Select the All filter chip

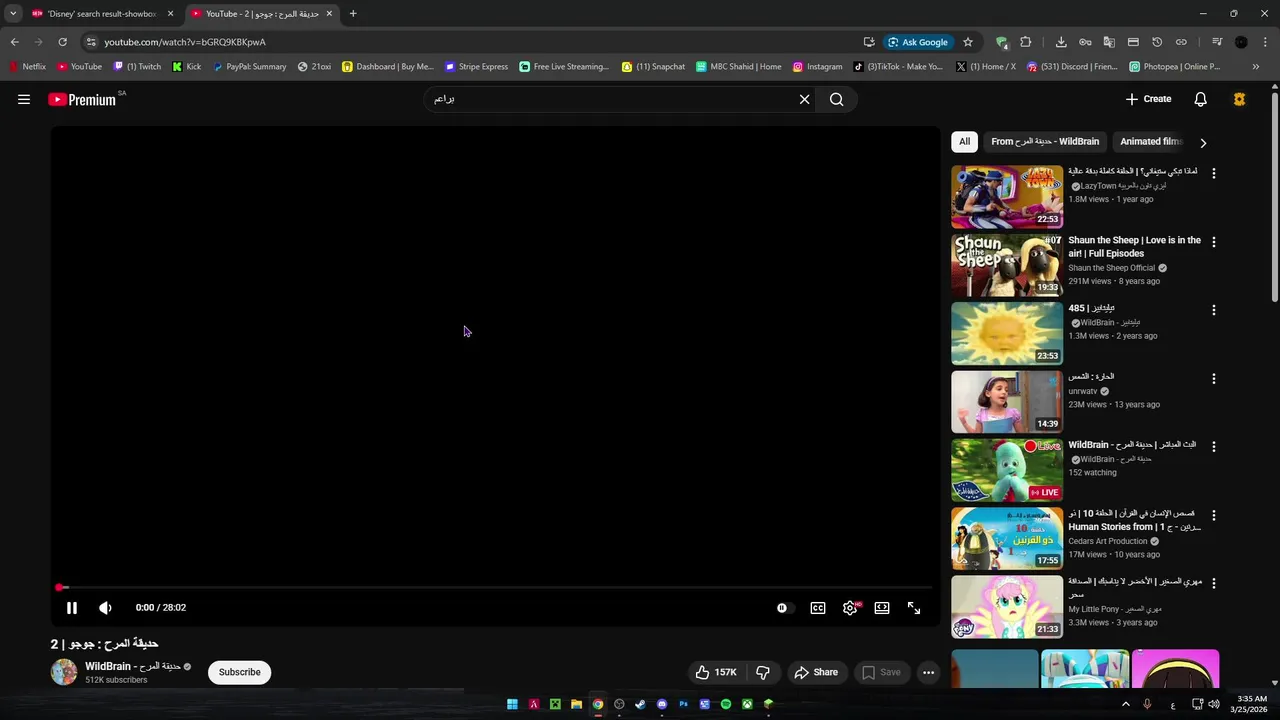pos(964,142)
